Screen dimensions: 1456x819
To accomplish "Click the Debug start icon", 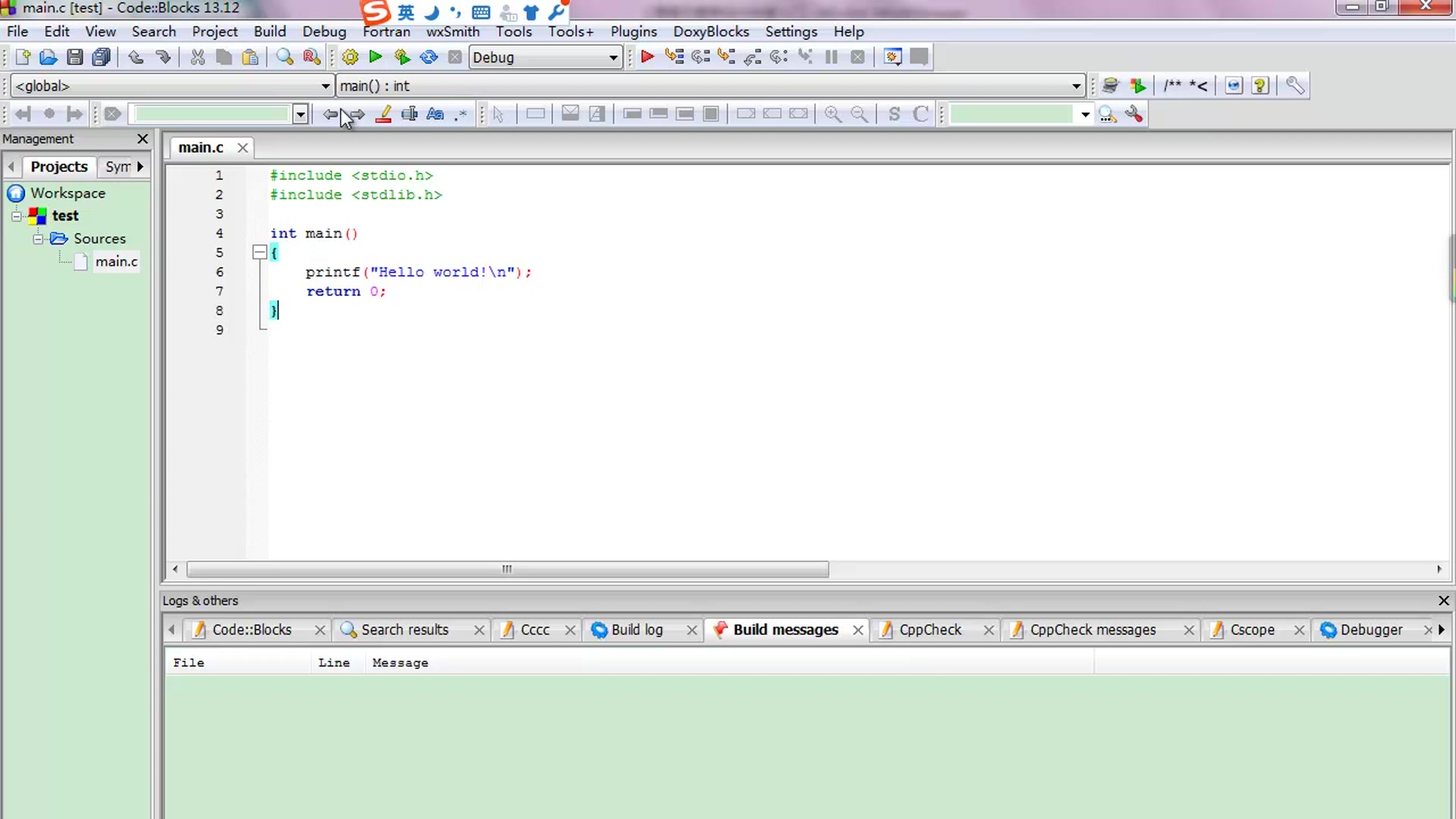I will [x=647, y=57].
